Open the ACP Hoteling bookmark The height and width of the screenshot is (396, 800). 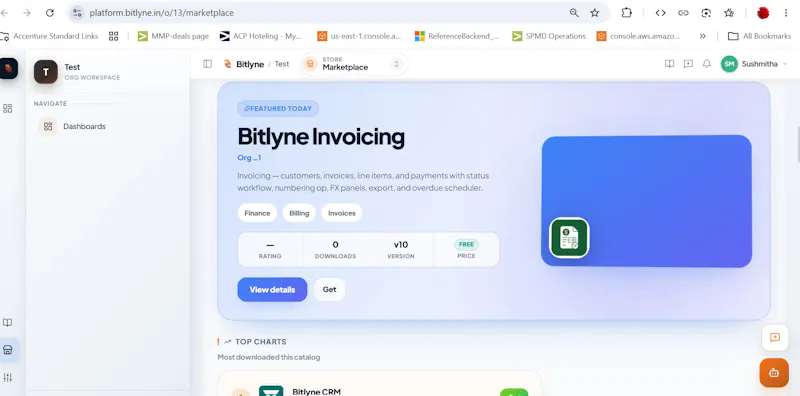tap(261, 36)
